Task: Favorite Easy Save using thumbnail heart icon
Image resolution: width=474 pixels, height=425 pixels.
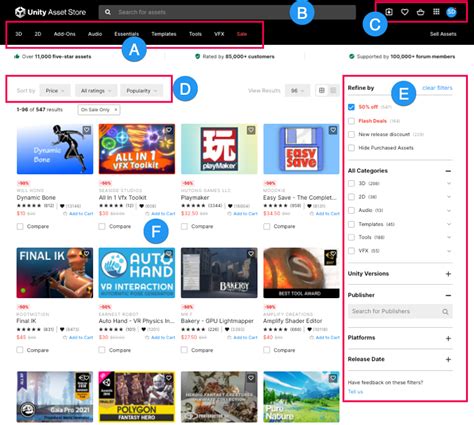Action: pos(333,130)
